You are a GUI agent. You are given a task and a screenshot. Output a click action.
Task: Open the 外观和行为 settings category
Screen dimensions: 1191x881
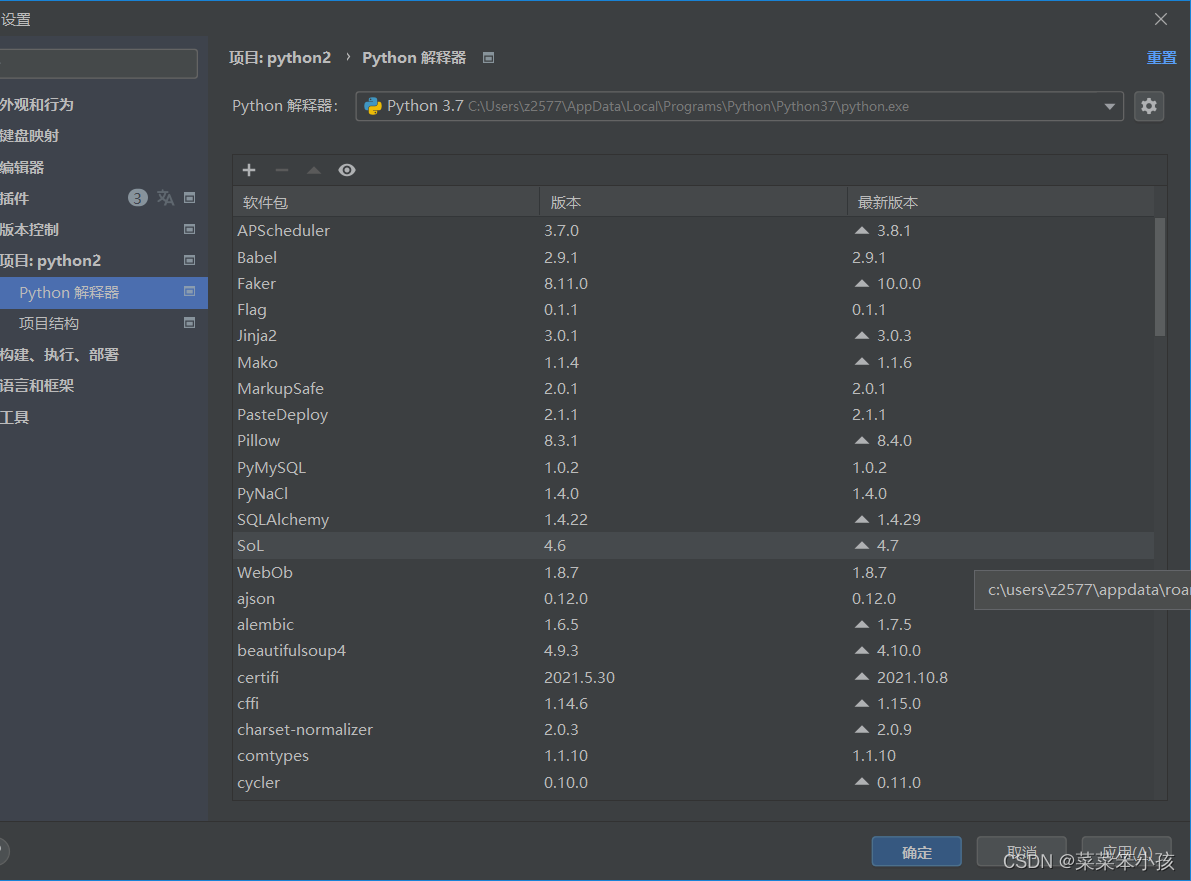pos(36,105)
